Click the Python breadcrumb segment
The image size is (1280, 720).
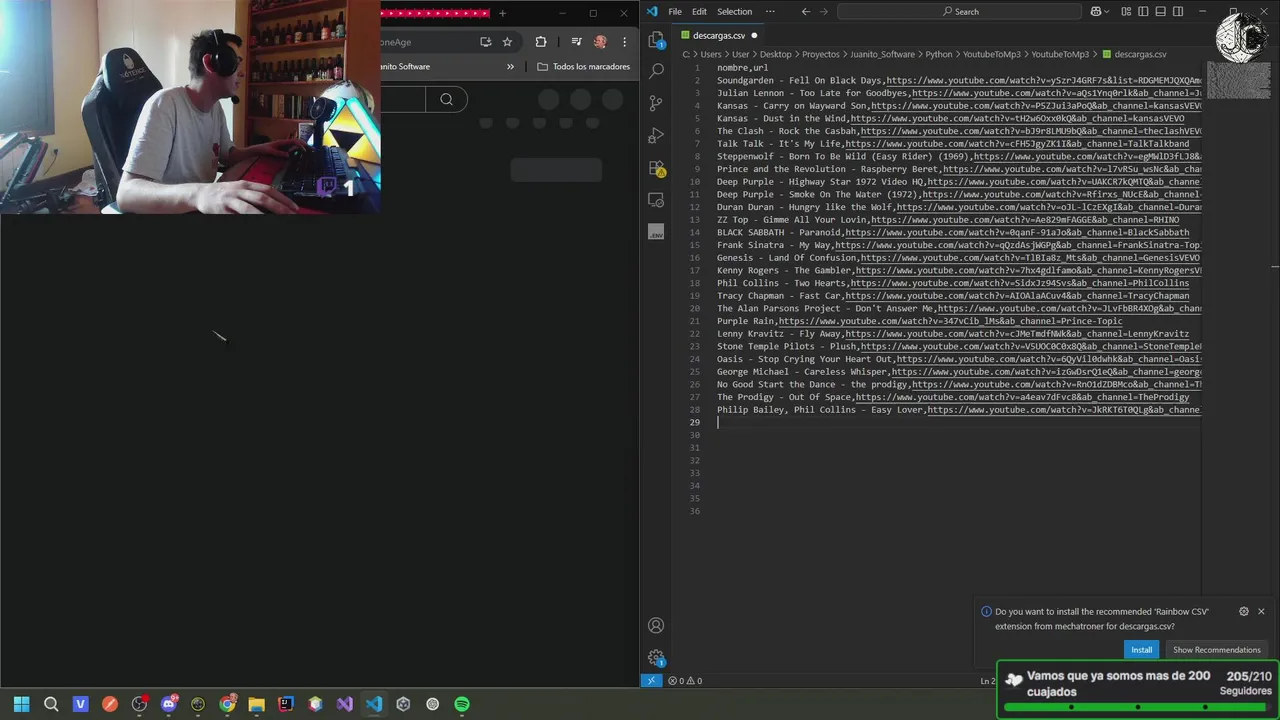pos(938,54)
